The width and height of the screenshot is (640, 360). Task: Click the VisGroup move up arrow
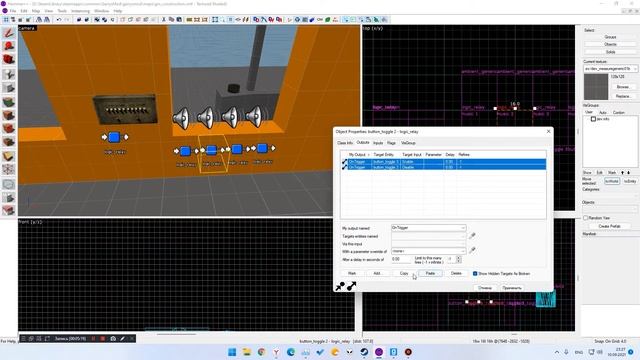pyautogui.click(x=622, y=173)
